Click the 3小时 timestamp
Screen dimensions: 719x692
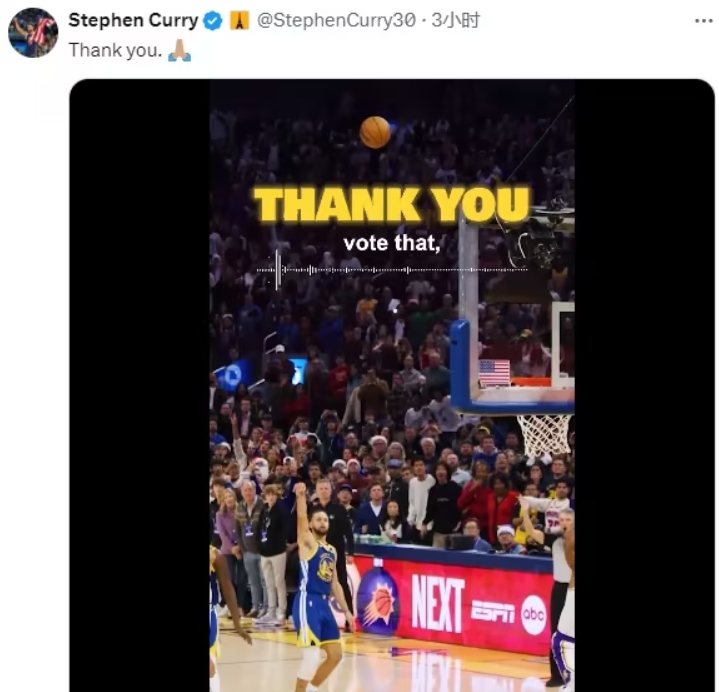tap(455, 20)
